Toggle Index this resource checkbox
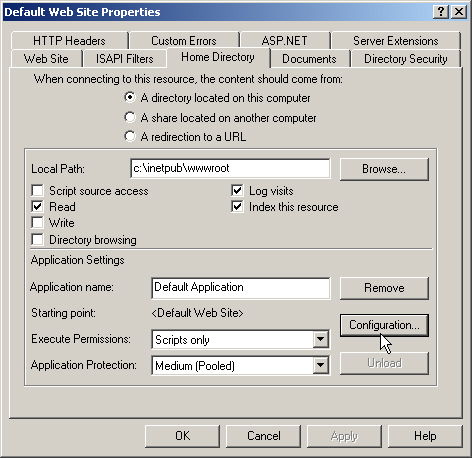Screen dimensions: 472x458 [237, 207]
